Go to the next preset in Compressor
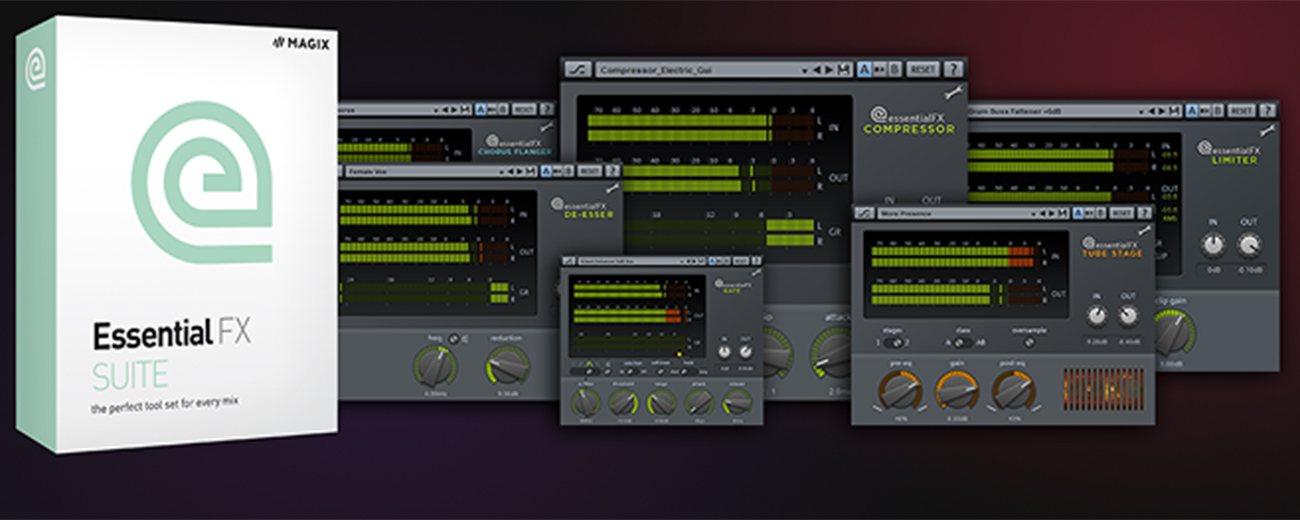1300x520 pixels. [x=829, y=70]
